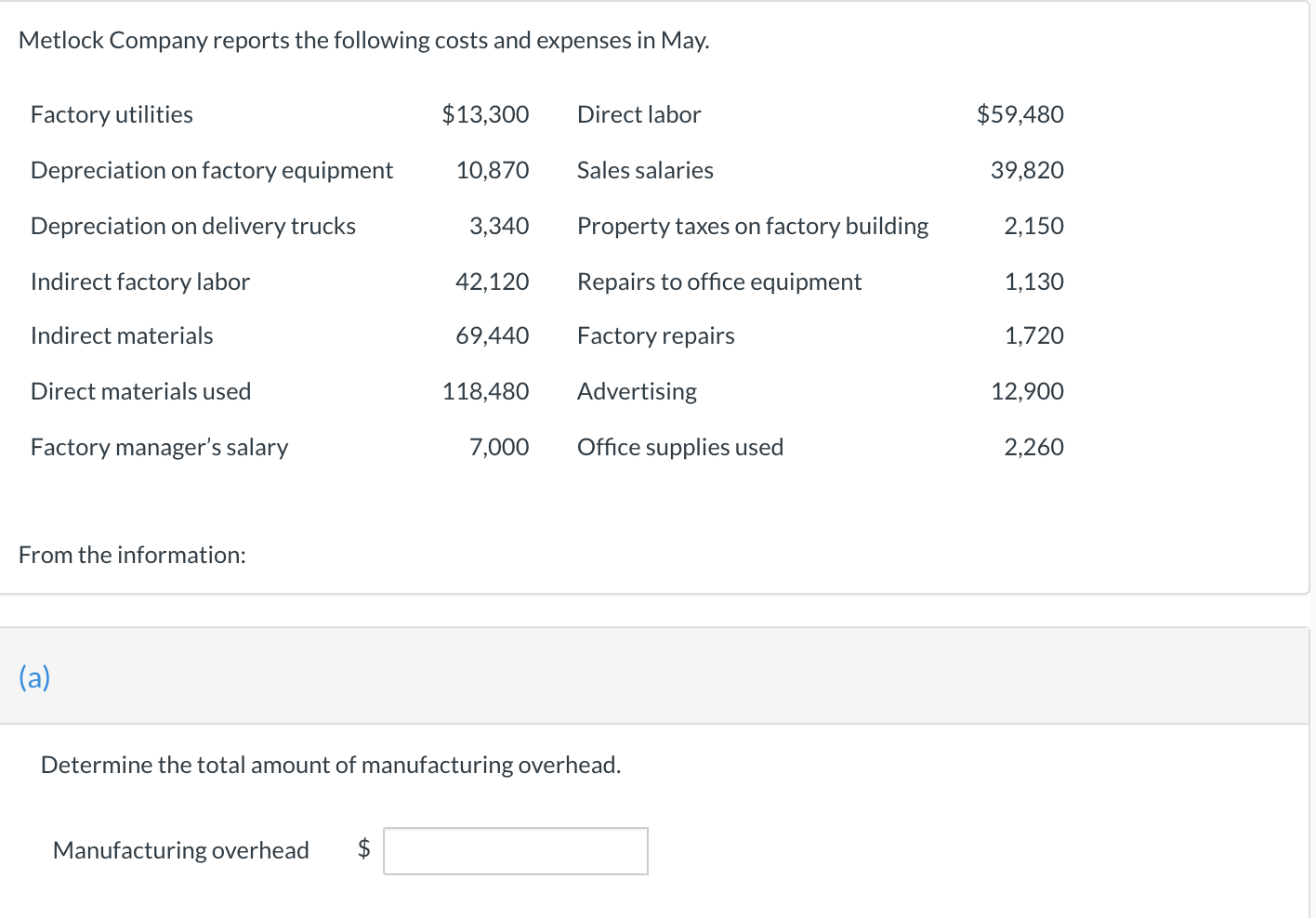
Task: Click the 1,720 value
Action: click(x=1034, y=335)
